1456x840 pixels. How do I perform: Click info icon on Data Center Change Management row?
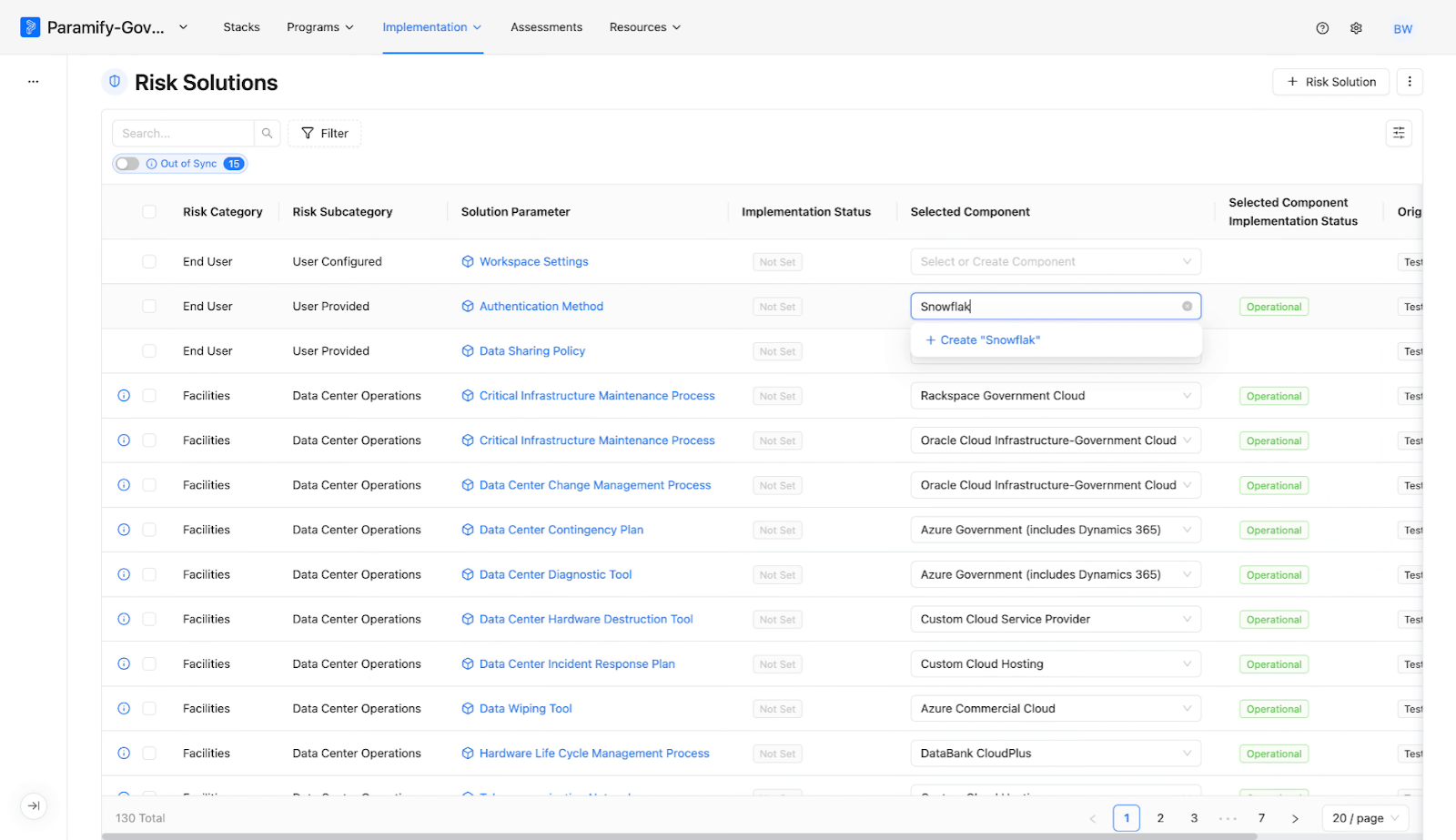[124, 485]
